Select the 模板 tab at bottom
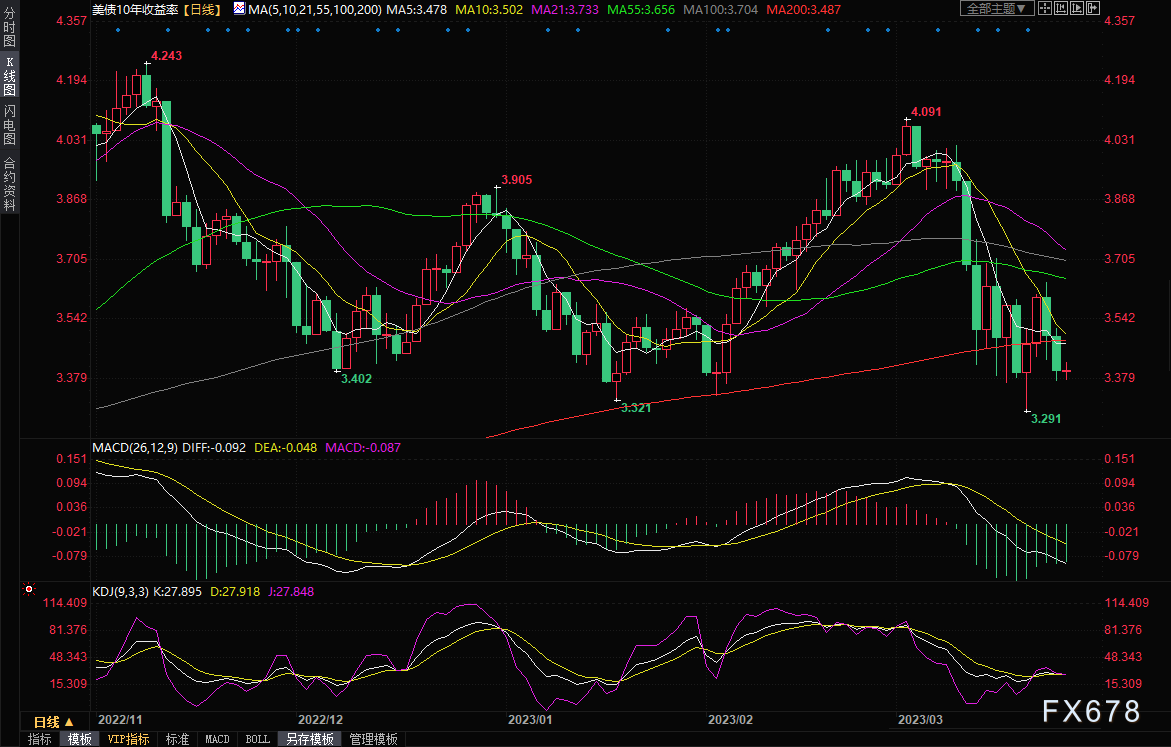The image size is (1171, 747). pos(80,739)
